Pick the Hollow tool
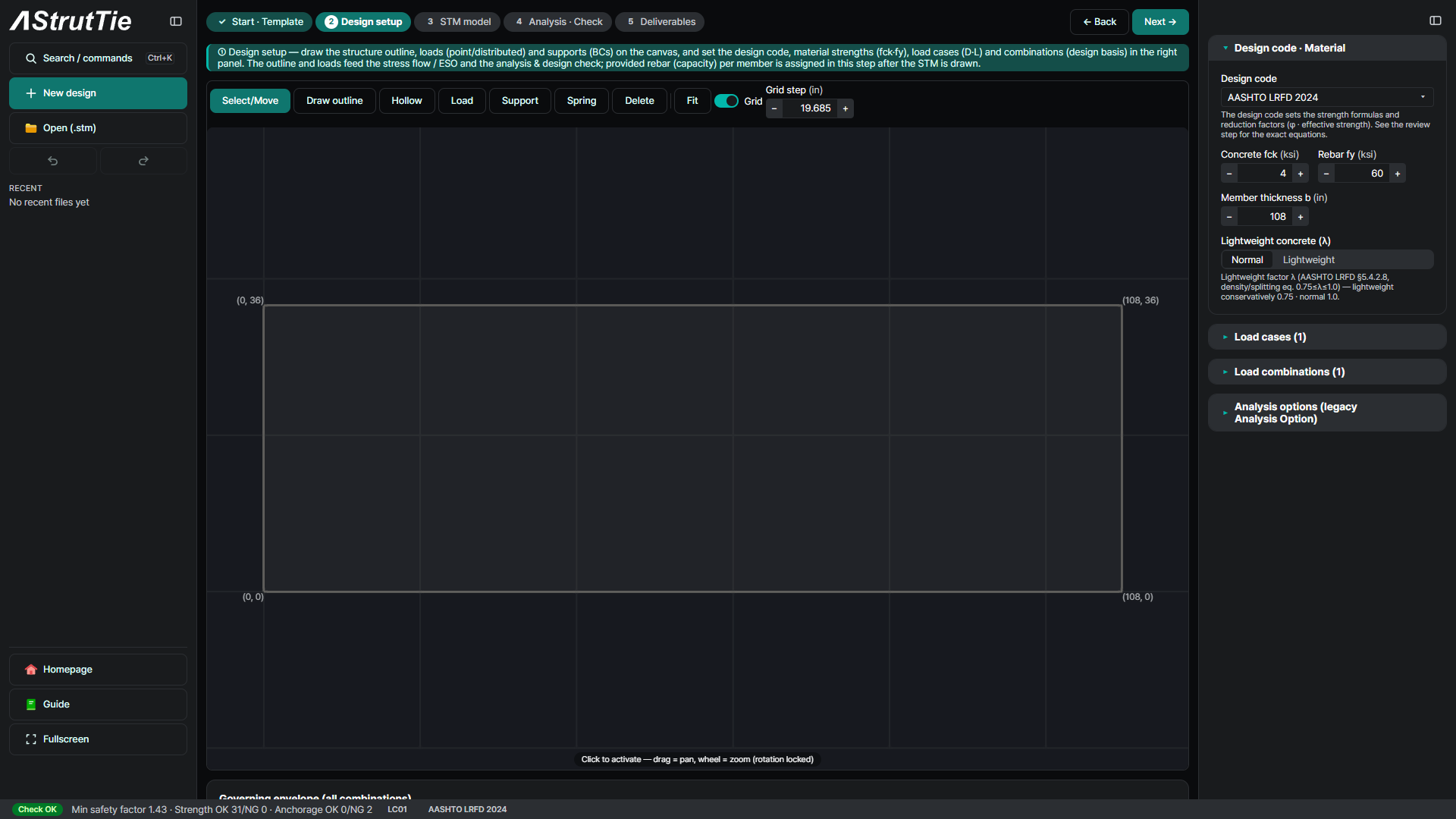The height and width of the screenshot is (819, 1456). click(x=406, y=101)
